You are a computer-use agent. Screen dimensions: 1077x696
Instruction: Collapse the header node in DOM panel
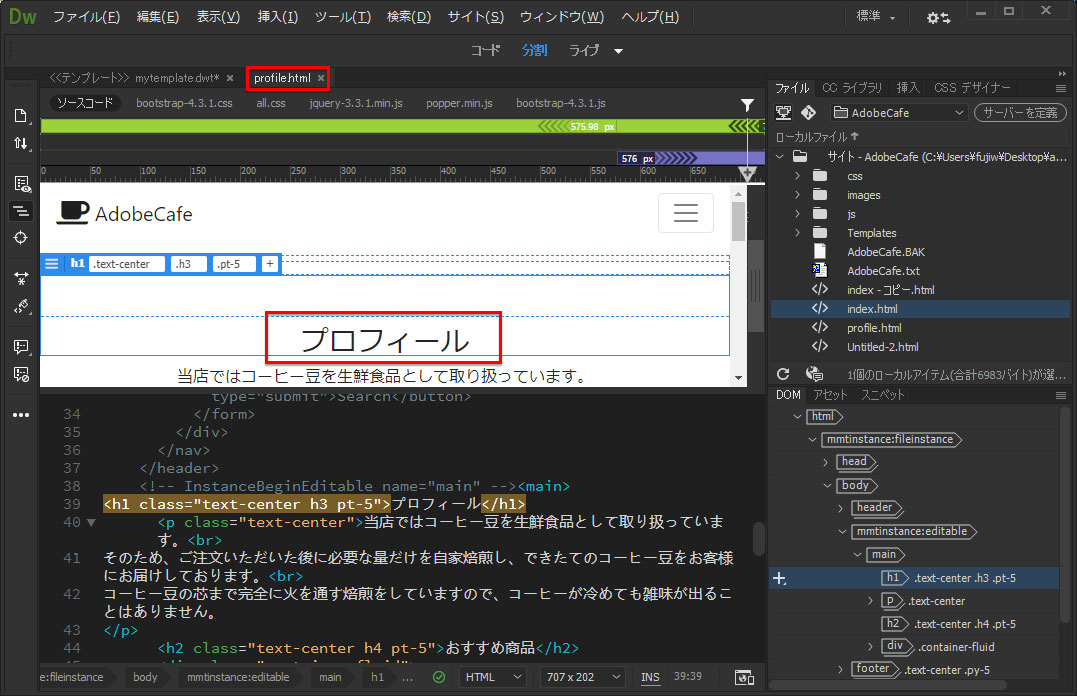[x=839, y=508]
